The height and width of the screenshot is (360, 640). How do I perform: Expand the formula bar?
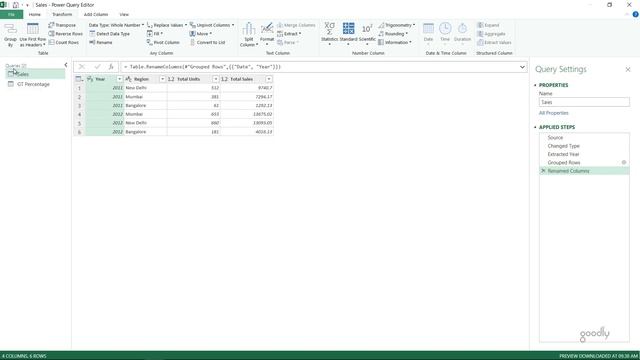pos(522,67)
